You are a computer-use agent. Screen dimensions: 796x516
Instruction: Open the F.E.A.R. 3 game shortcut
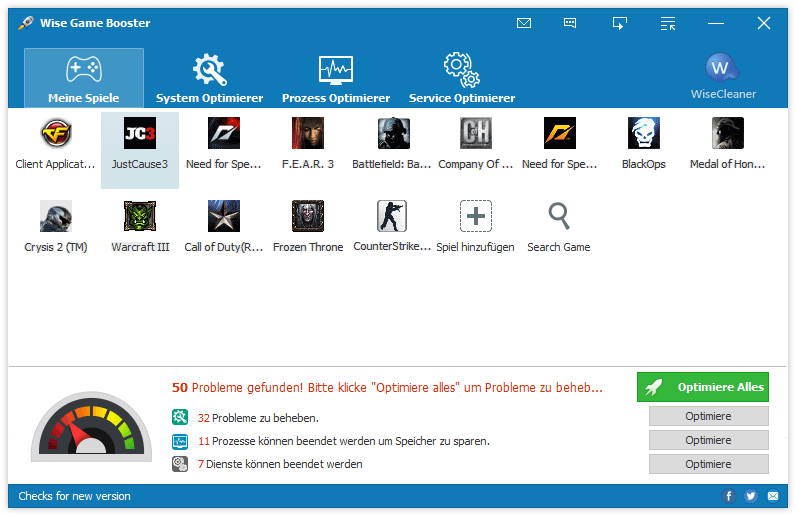click(308, 134)
